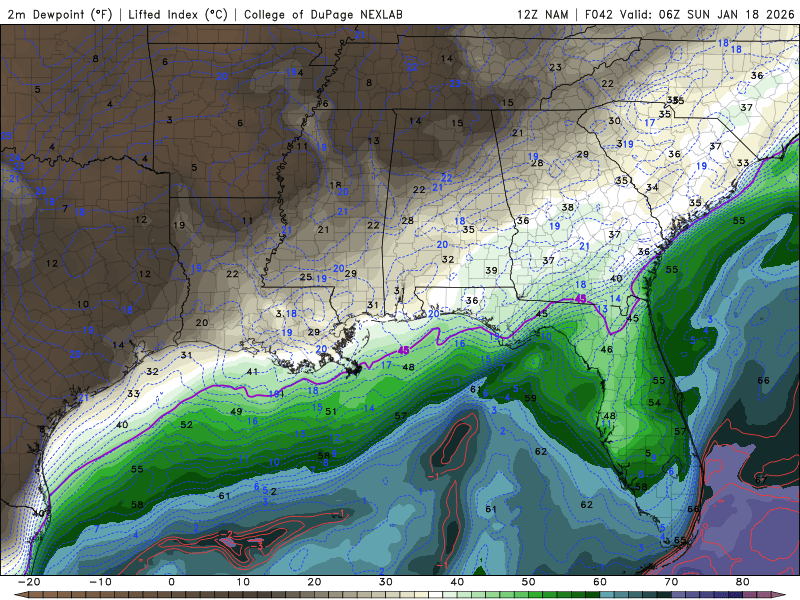Viewport: 800px width, 600px height.
Task: Click the "12Z NAM" model run label
Action: click(x=543, y=15)
